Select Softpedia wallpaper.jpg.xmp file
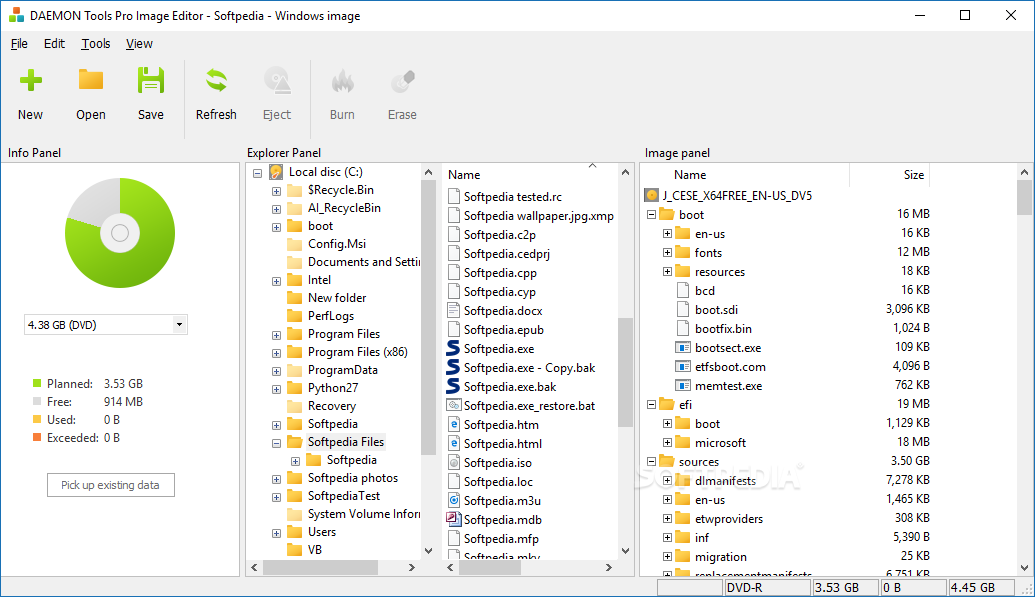This screenshot has height=597, width=1035. click(539, 215)
